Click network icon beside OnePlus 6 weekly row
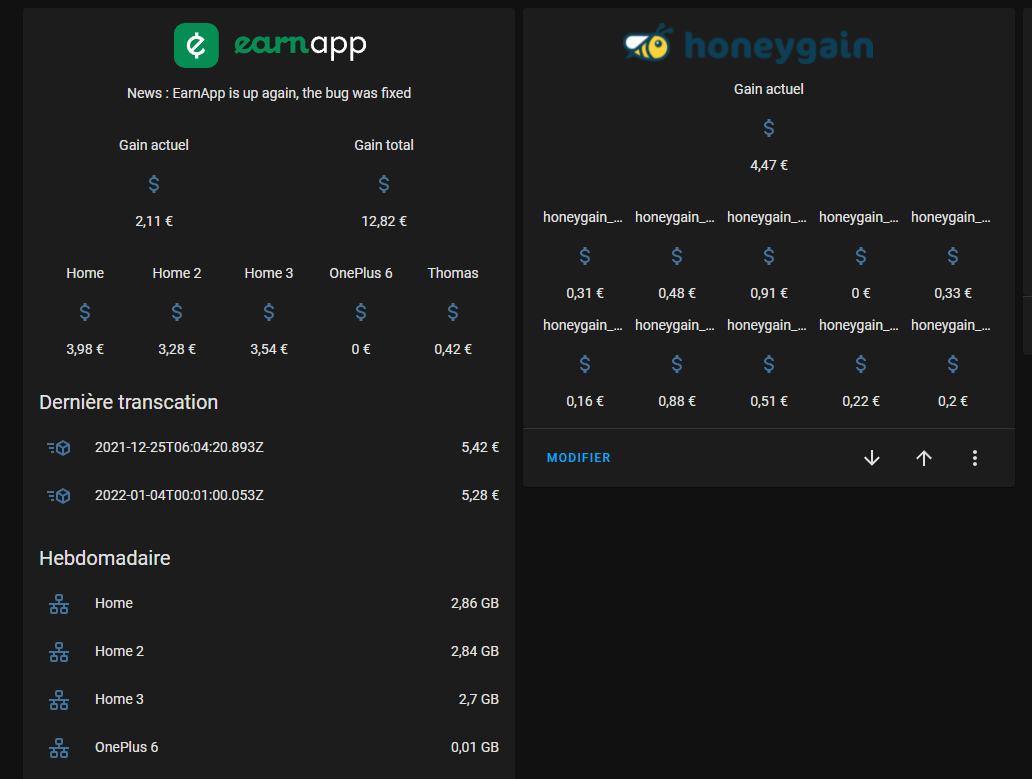 [59, 747]
